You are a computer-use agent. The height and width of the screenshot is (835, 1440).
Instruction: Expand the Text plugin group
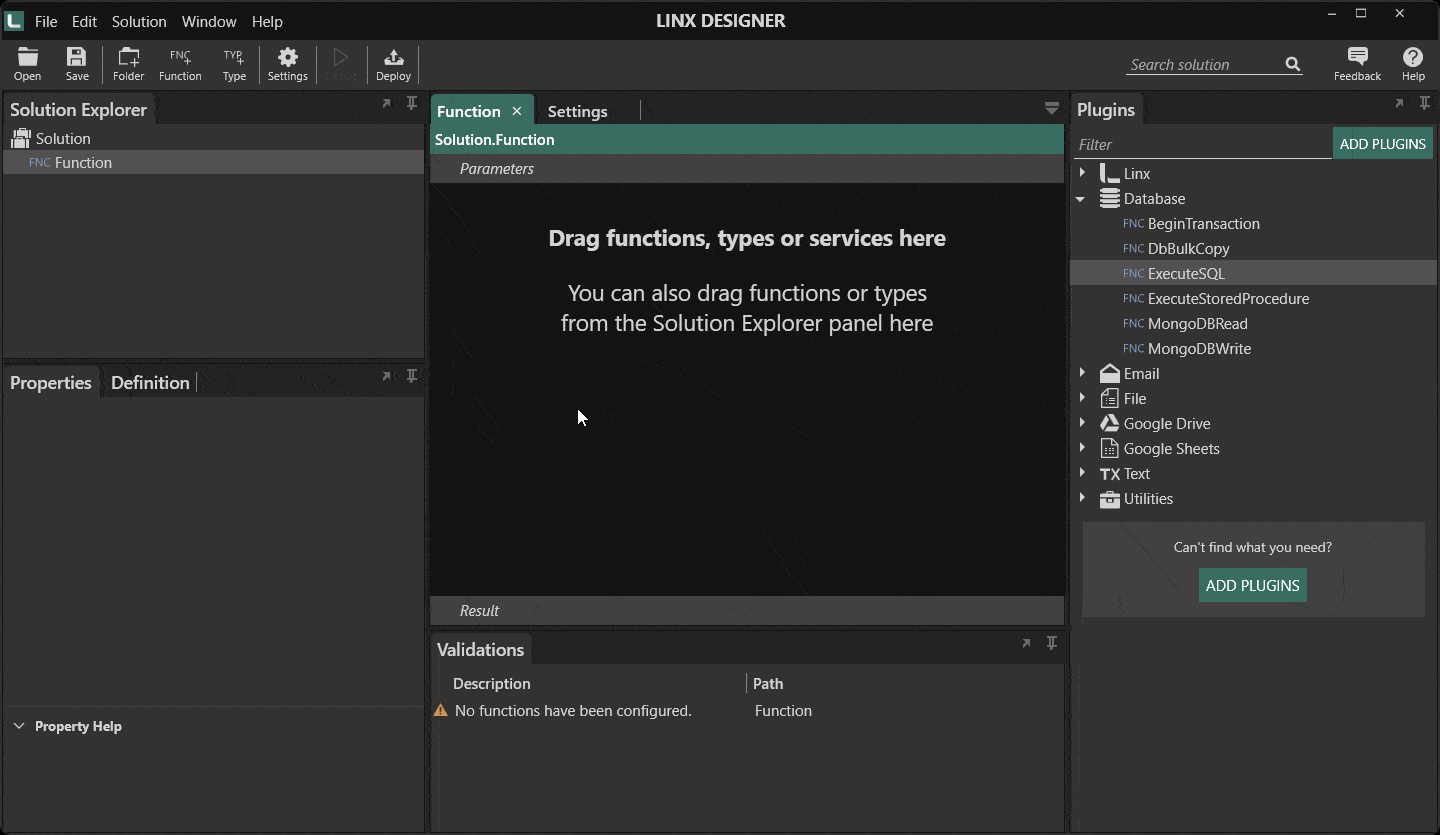(x=1082, y=473)
